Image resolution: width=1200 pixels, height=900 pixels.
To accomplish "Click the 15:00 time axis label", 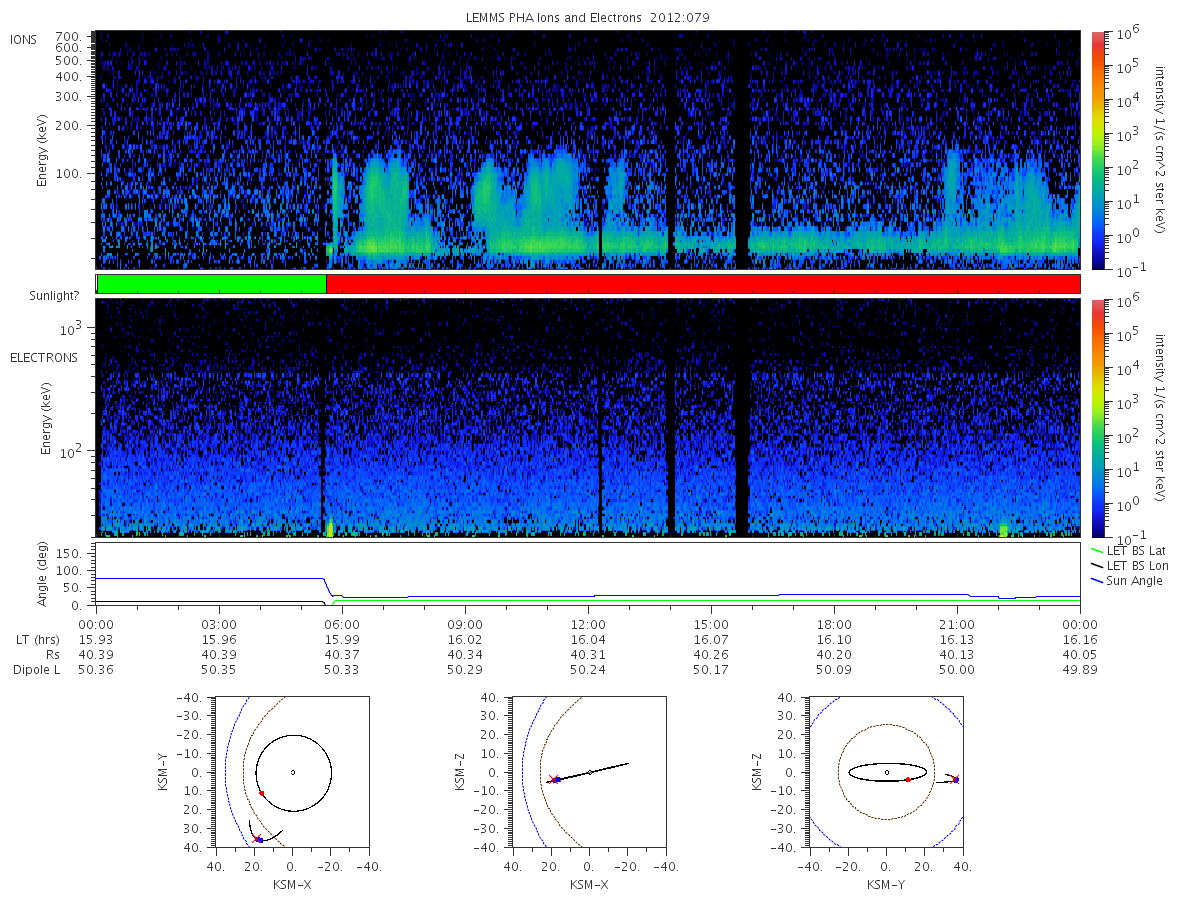I will tap(711, 624).
